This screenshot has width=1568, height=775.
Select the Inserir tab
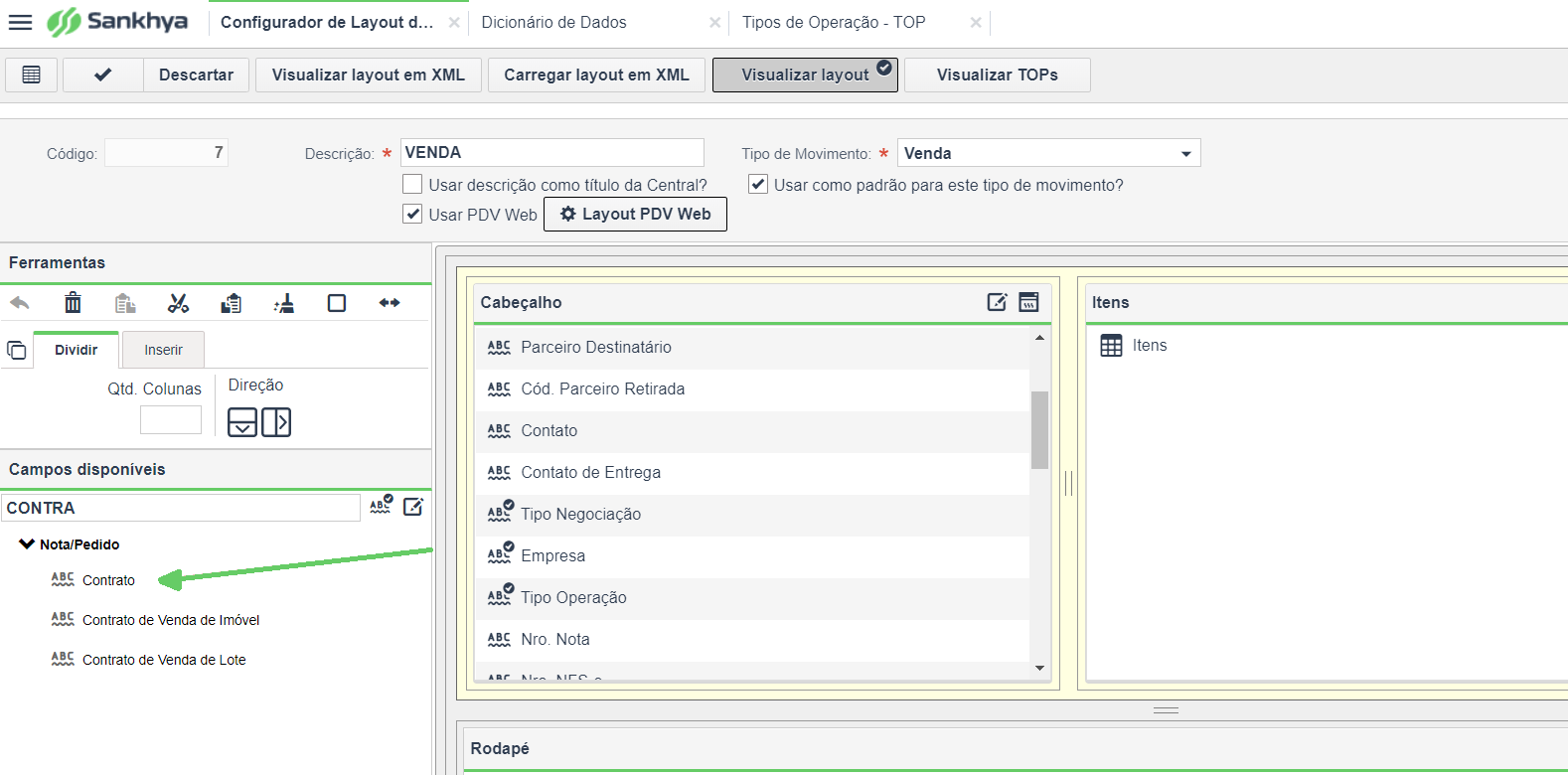(x=163, y=350)
